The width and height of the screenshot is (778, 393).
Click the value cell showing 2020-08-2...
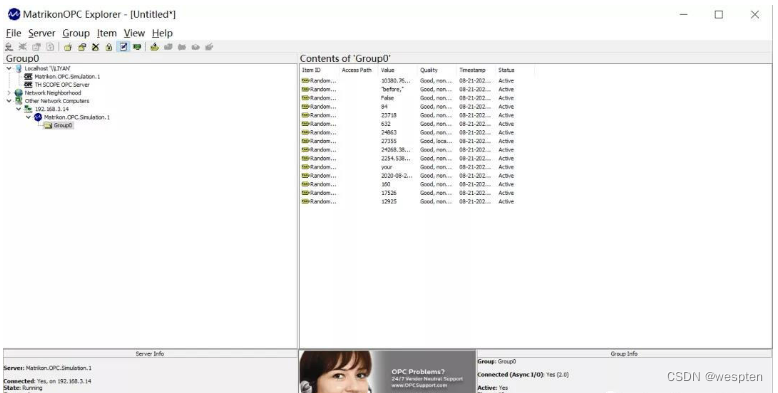(396, 176)
